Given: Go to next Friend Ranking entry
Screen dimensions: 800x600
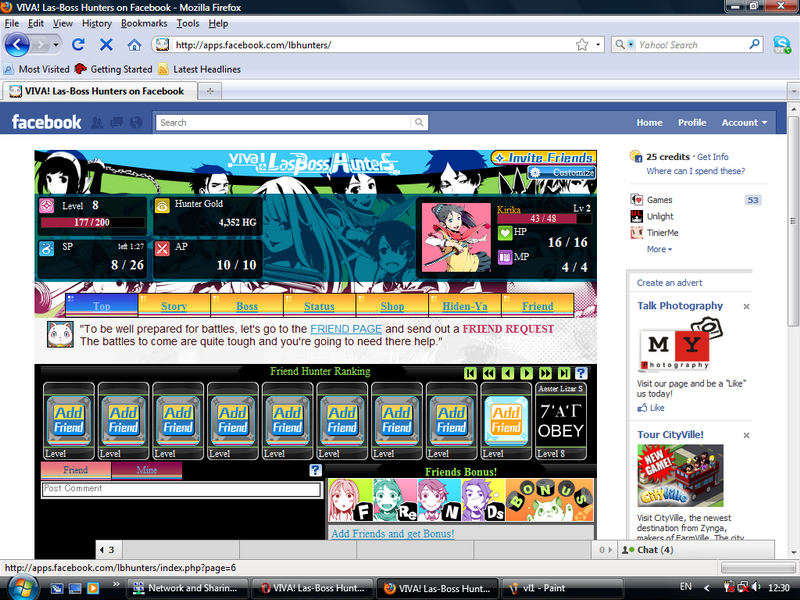Looking at the screenshot, I should 527,373.
